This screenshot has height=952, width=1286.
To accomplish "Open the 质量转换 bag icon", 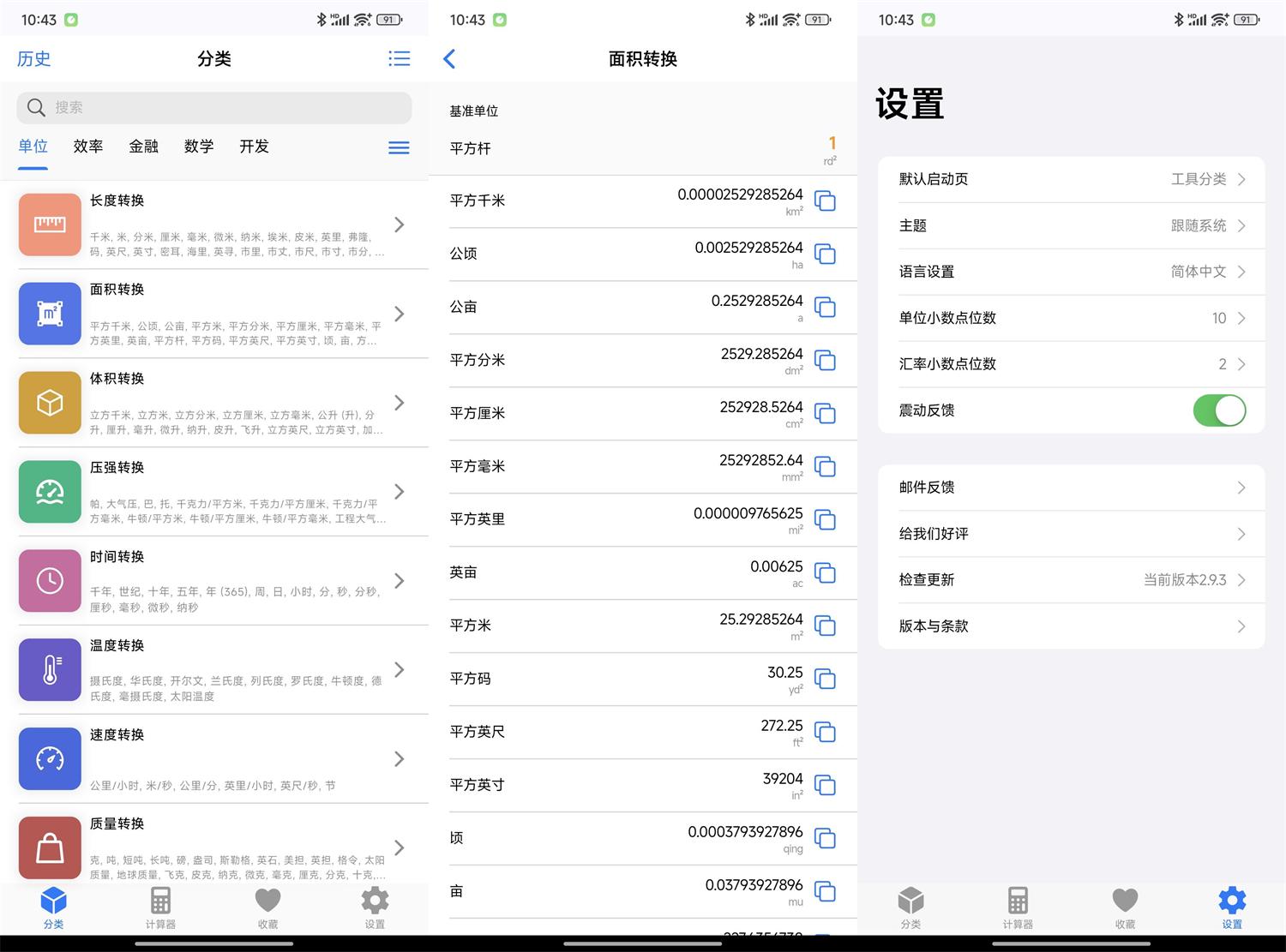I will [49, 847].
